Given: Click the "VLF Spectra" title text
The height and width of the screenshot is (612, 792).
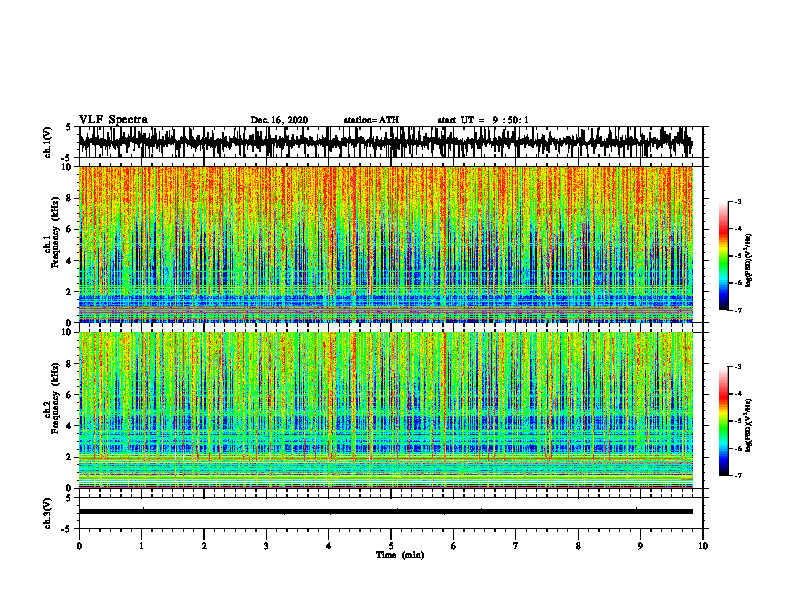Looking at the screenshot, I should 113,120.
